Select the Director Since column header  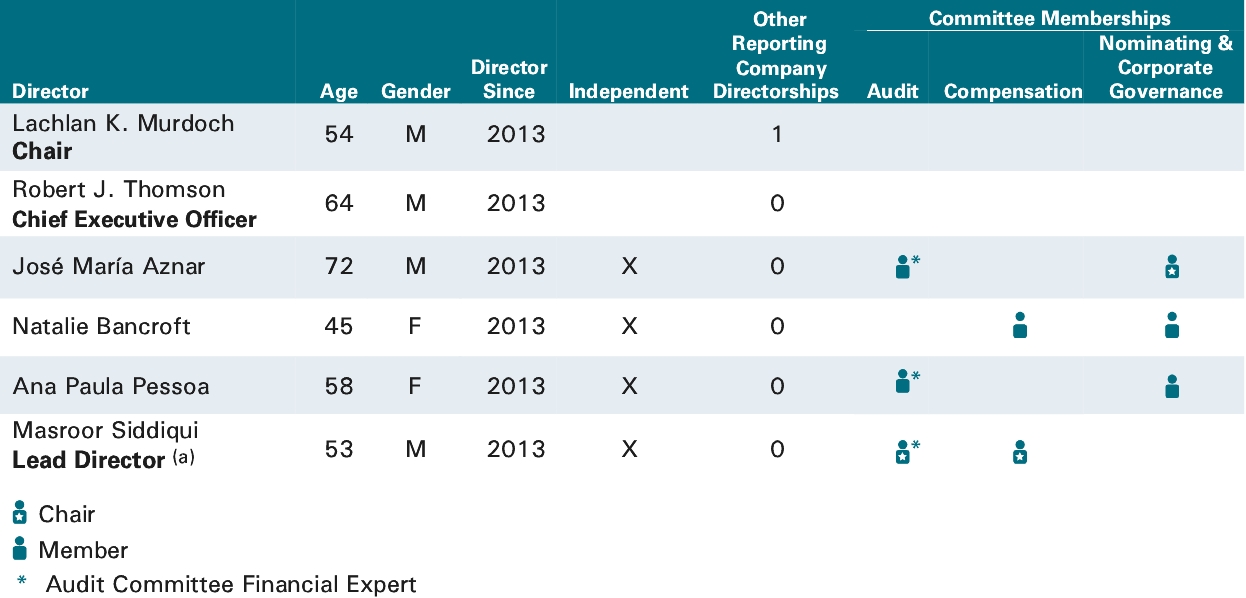(509, 79)
